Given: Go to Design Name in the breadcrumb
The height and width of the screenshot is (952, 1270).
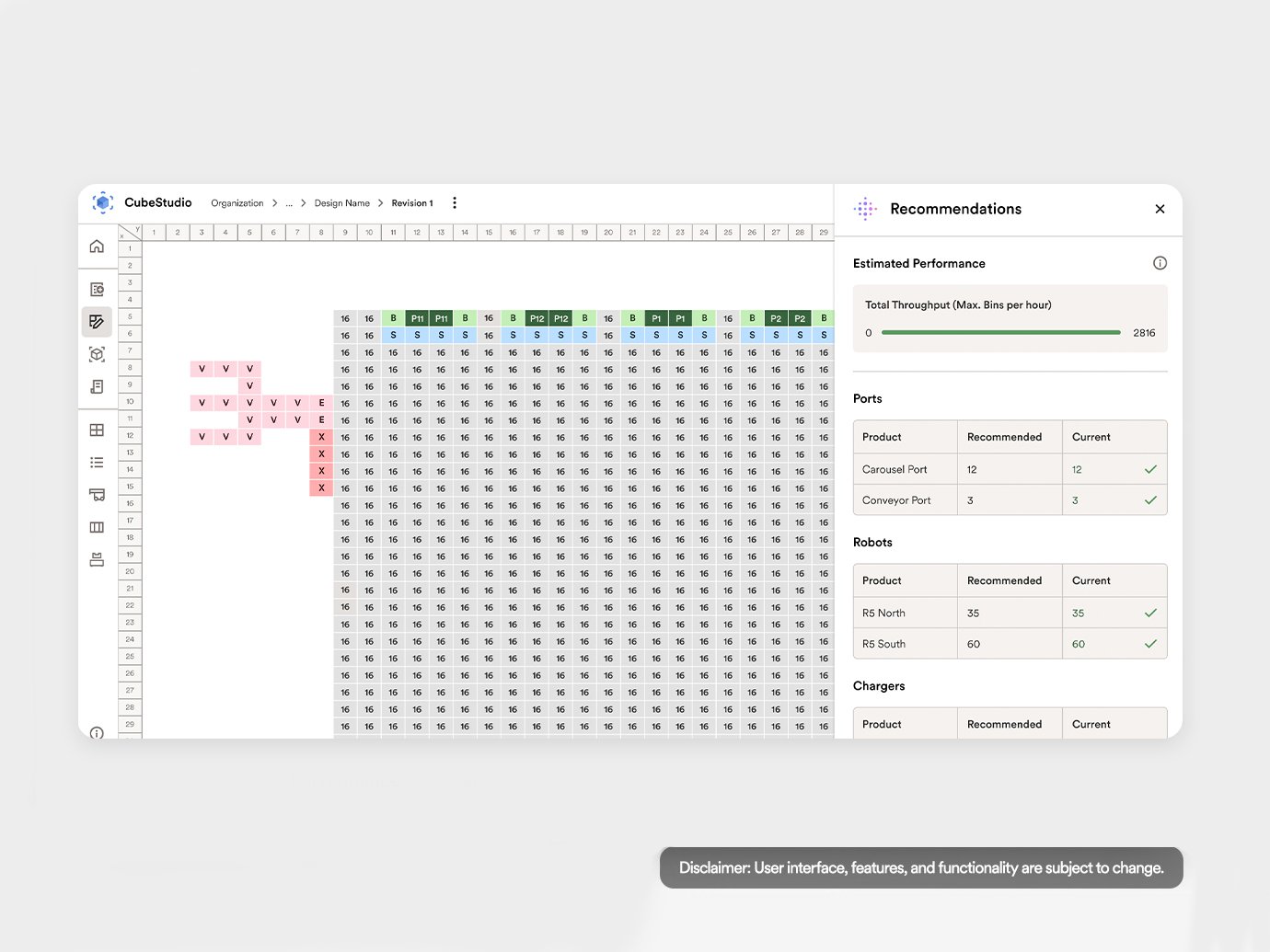Looking at the screenshot, I should (341, 203).
